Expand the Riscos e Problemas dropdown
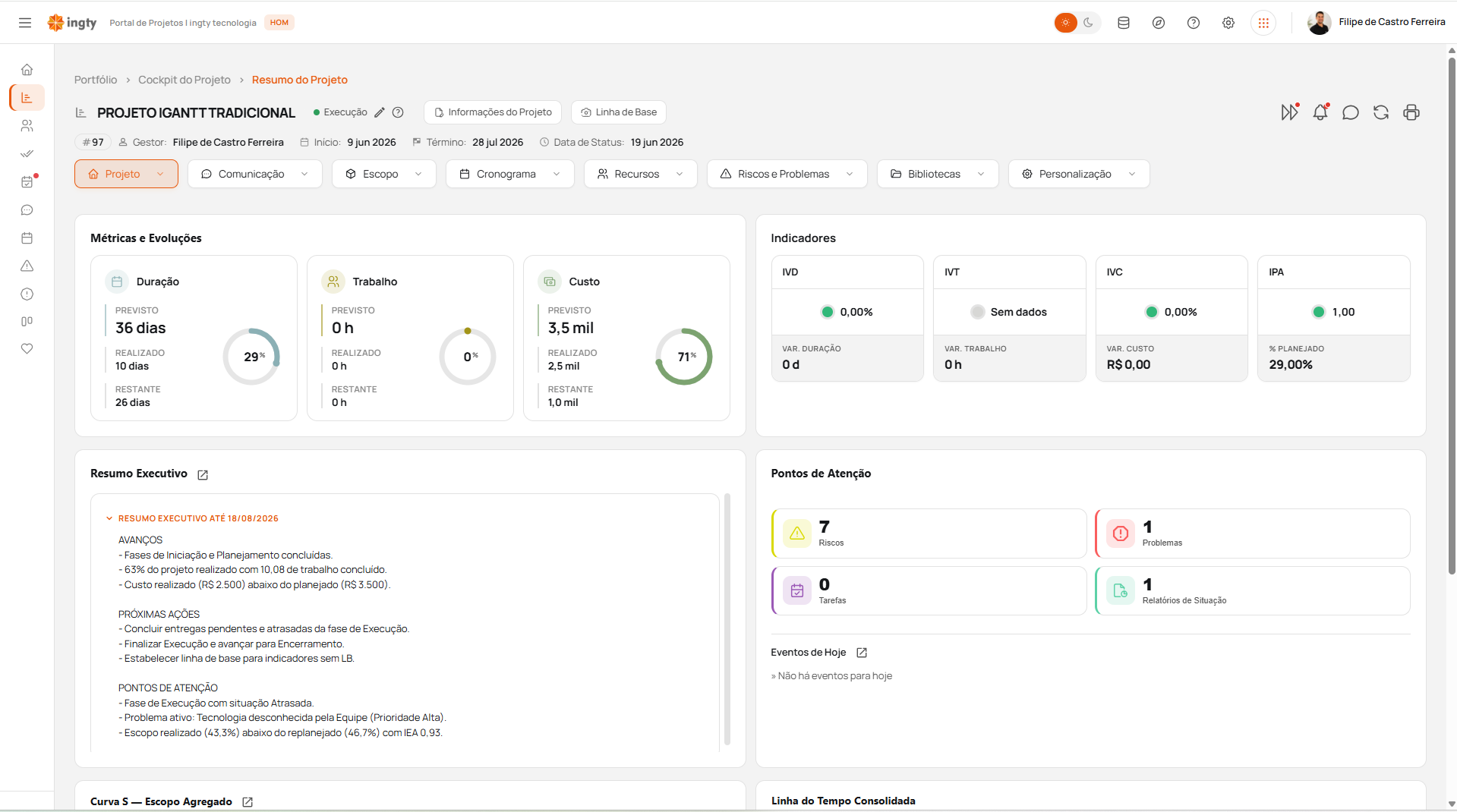Viewport: 1457px width, 812px height. pyautogui.click(x=787, y=174)
